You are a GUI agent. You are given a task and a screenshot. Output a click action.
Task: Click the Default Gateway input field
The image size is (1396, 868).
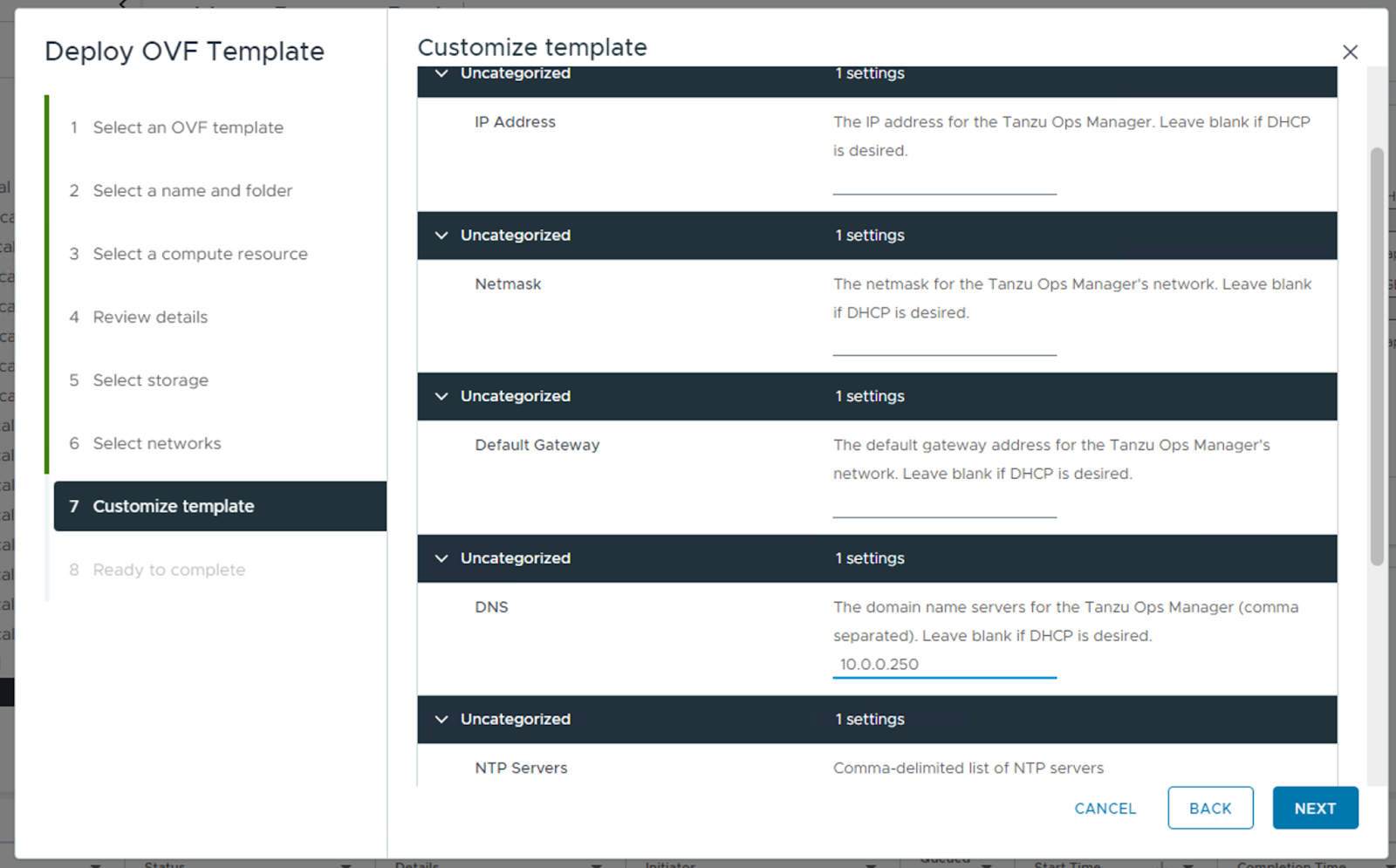[x=944, y=505]
